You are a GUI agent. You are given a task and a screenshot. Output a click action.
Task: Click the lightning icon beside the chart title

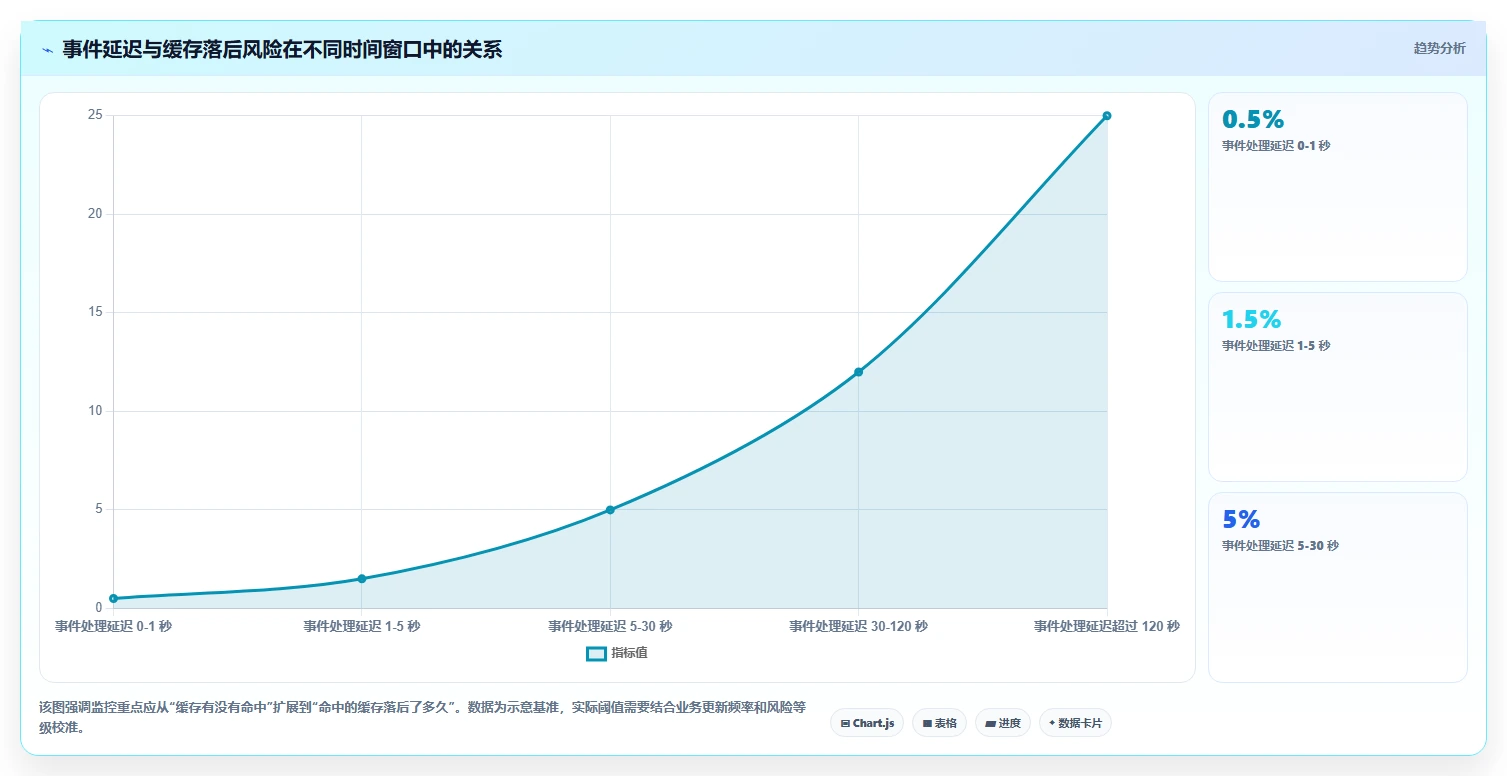[47, 50]
